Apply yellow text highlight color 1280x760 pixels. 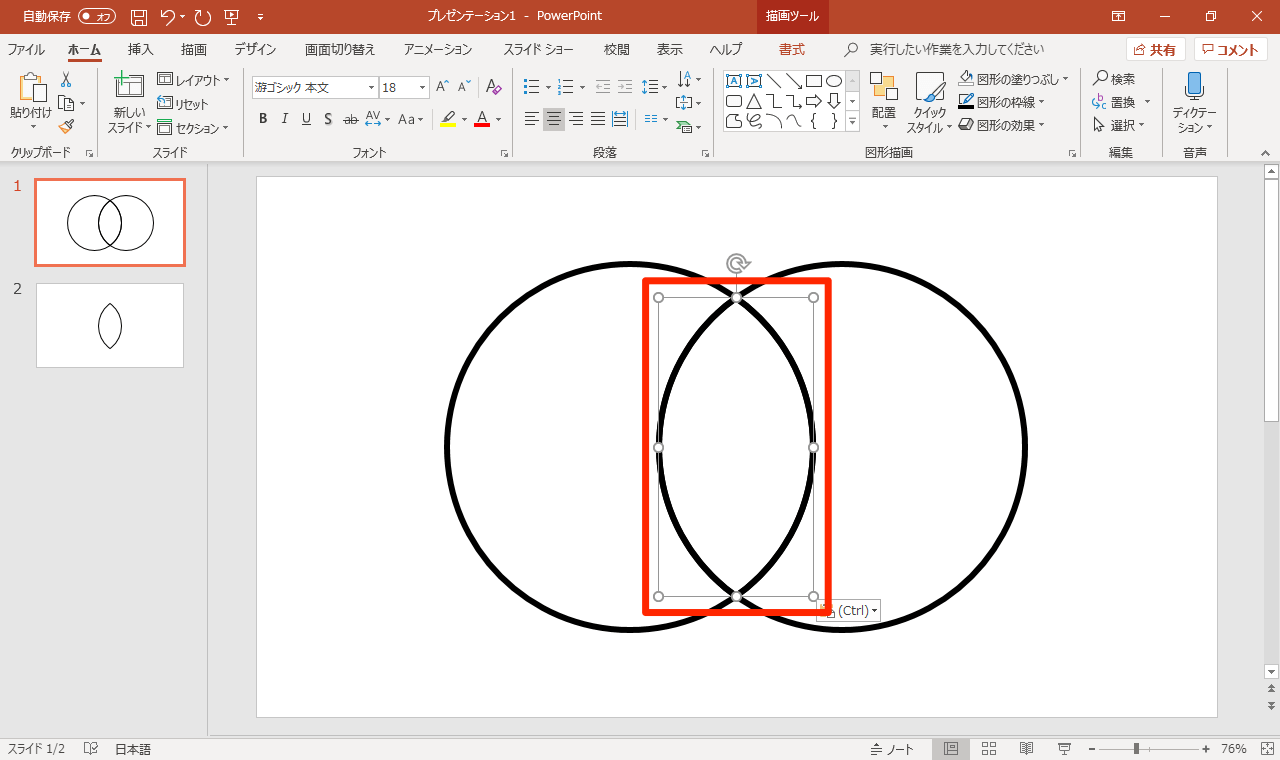coord(448,119)
